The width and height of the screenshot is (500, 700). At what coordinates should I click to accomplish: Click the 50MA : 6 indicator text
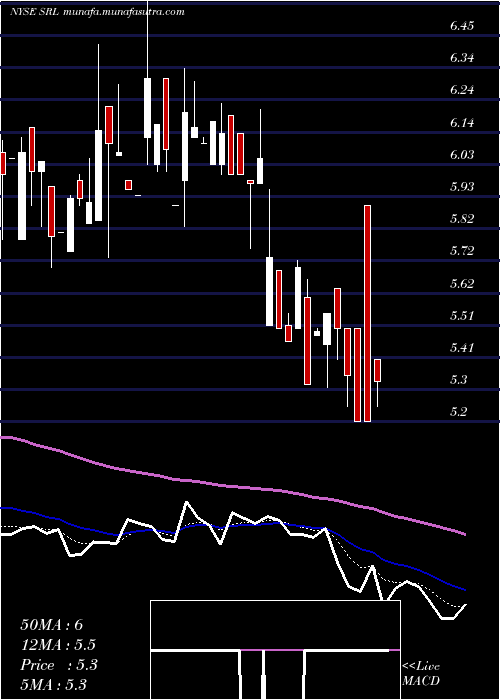click(x=52, y=625)
